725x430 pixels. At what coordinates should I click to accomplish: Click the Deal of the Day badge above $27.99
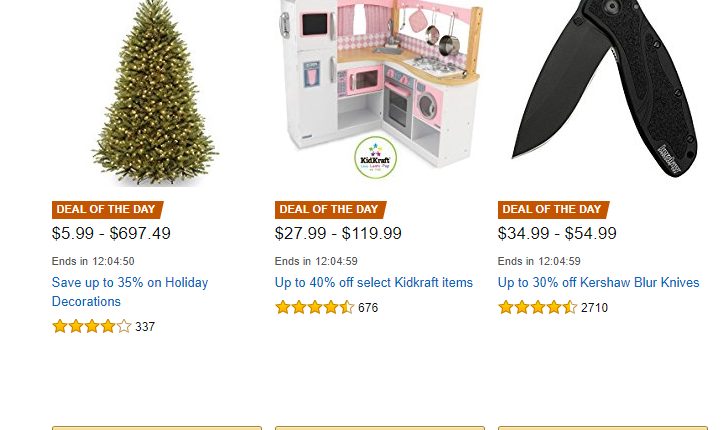pos(330,209)
